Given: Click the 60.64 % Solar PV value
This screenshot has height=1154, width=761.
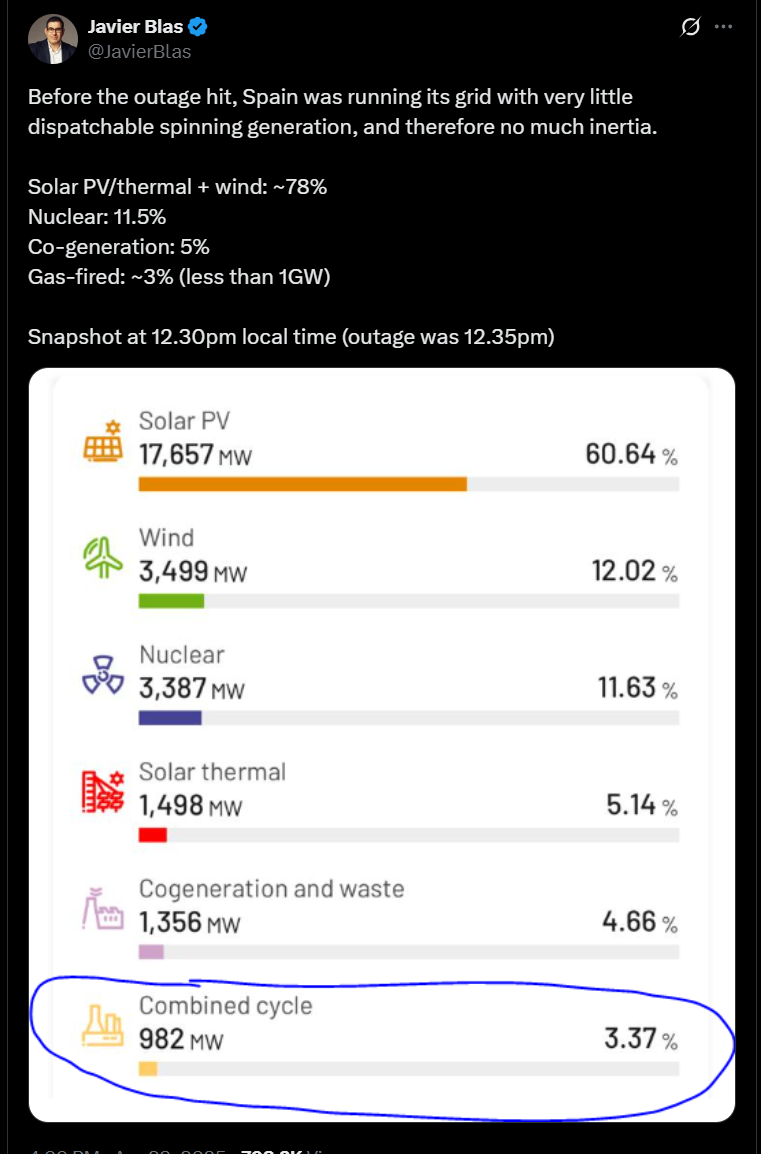Looking at the screenshot, I should click(x=630, y=455).
